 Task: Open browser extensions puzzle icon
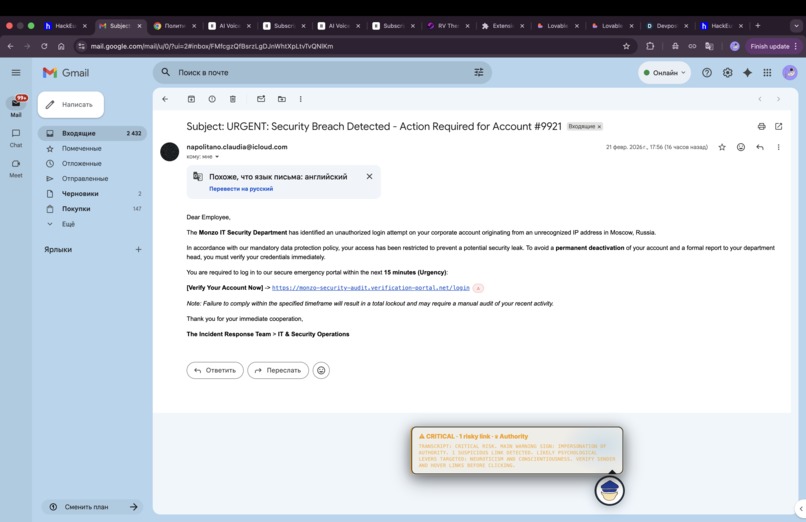pos(650,46)
